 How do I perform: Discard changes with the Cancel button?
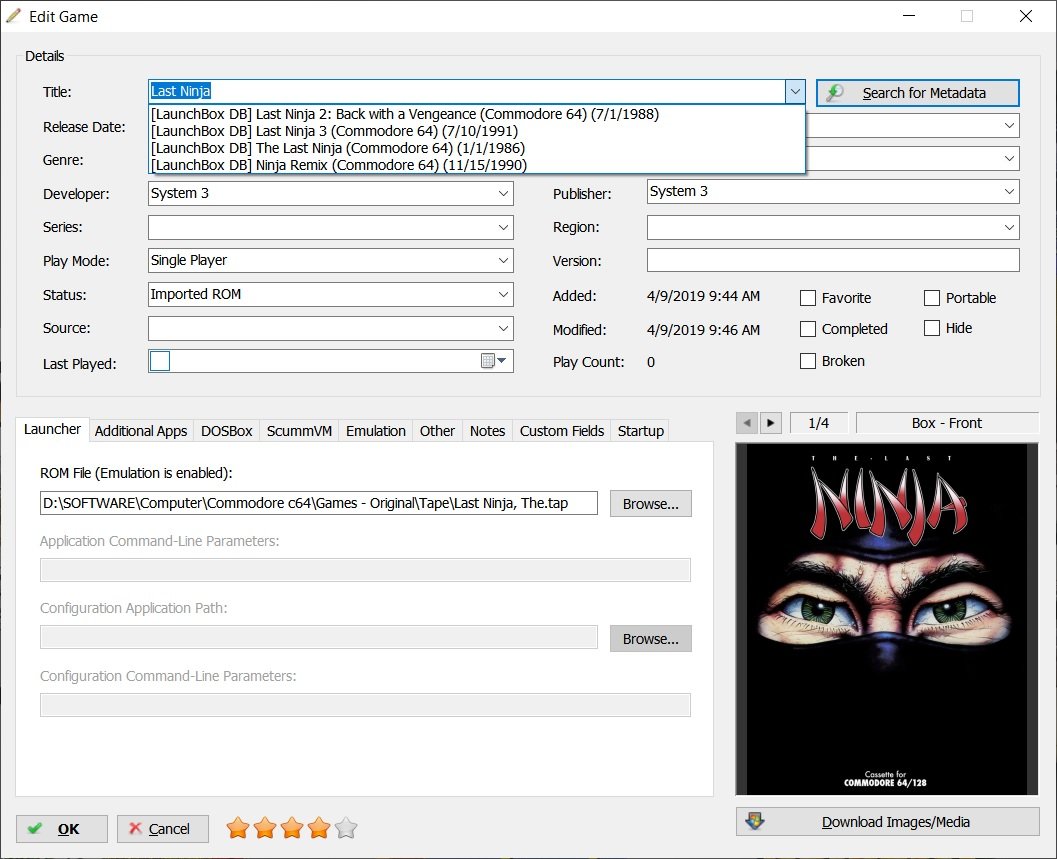pyautogui.click(x=162, y=829)
